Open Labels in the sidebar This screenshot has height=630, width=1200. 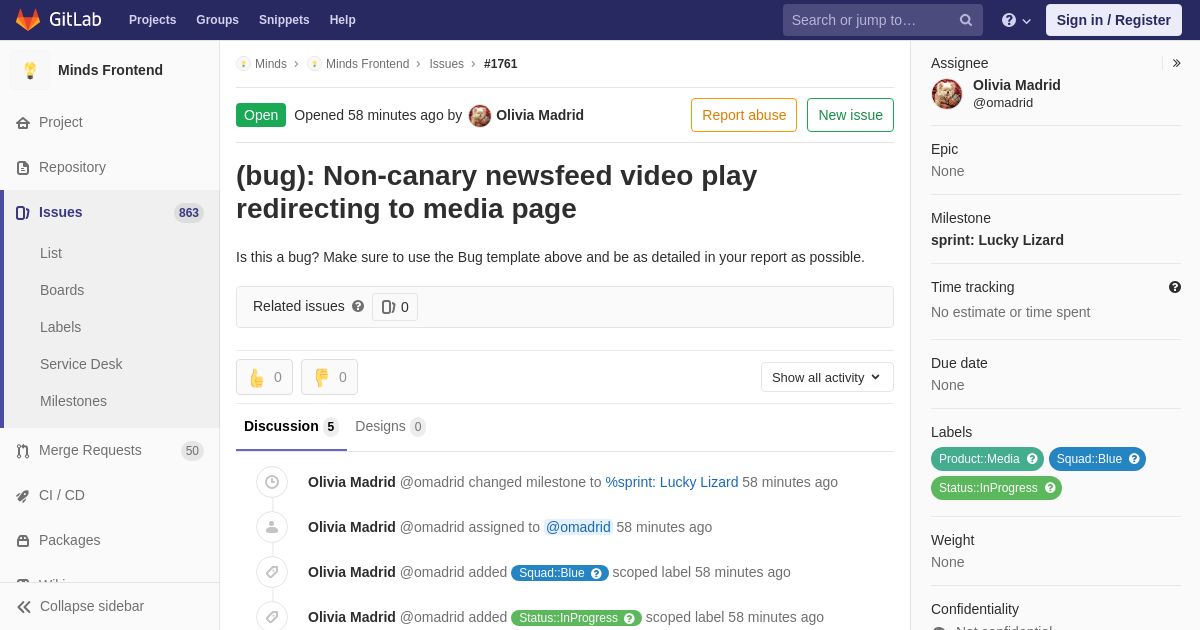(x=60, y=327)
